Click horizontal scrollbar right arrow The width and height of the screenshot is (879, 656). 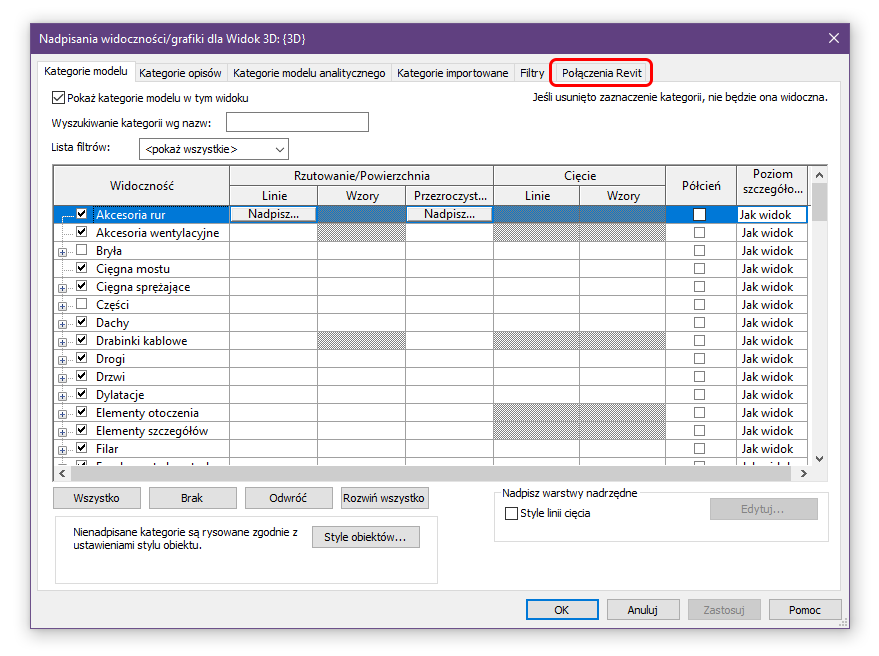(x=803, y=474)
